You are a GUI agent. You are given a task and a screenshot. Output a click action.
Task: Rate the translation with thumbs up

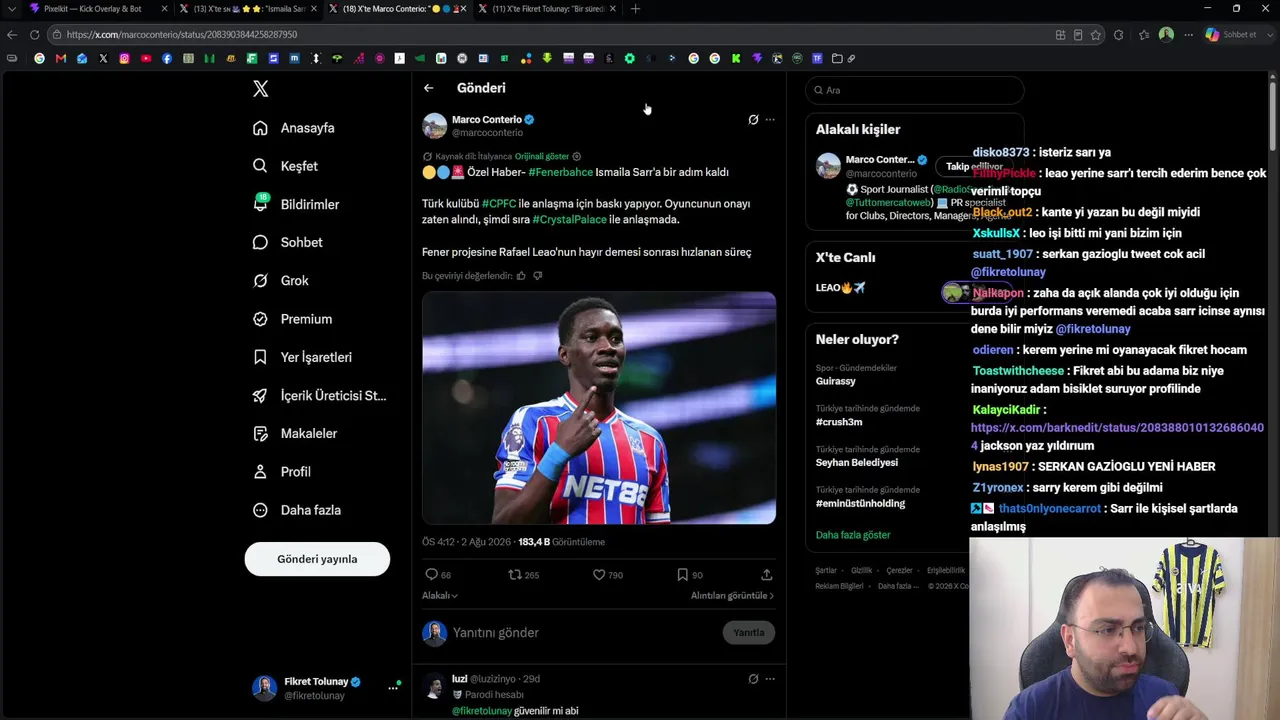point(521,276)
